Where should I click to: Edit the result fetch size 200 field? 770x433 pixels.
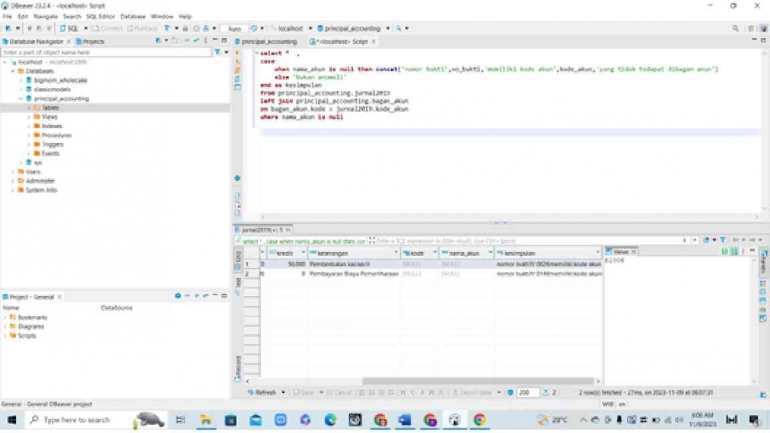[x=528, y=393]
